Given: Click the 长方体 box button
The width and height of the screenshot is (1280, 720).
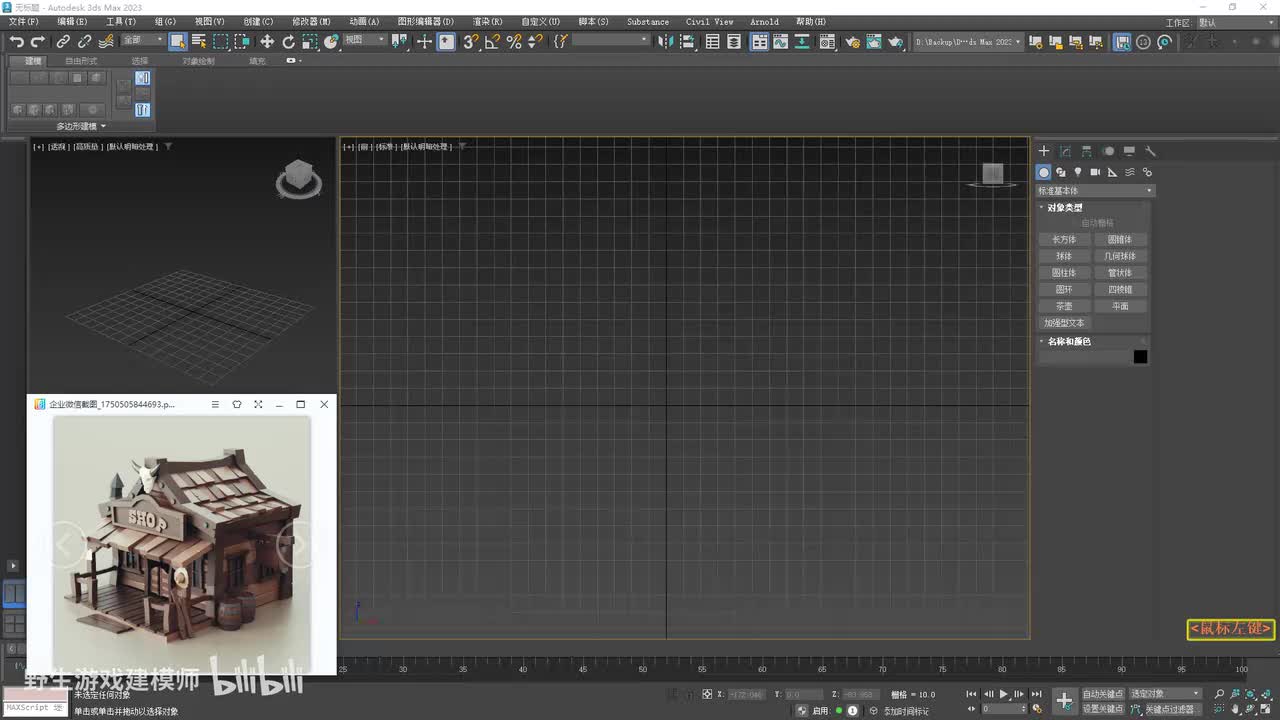Looking at the screenshot, I should 1064,240.
